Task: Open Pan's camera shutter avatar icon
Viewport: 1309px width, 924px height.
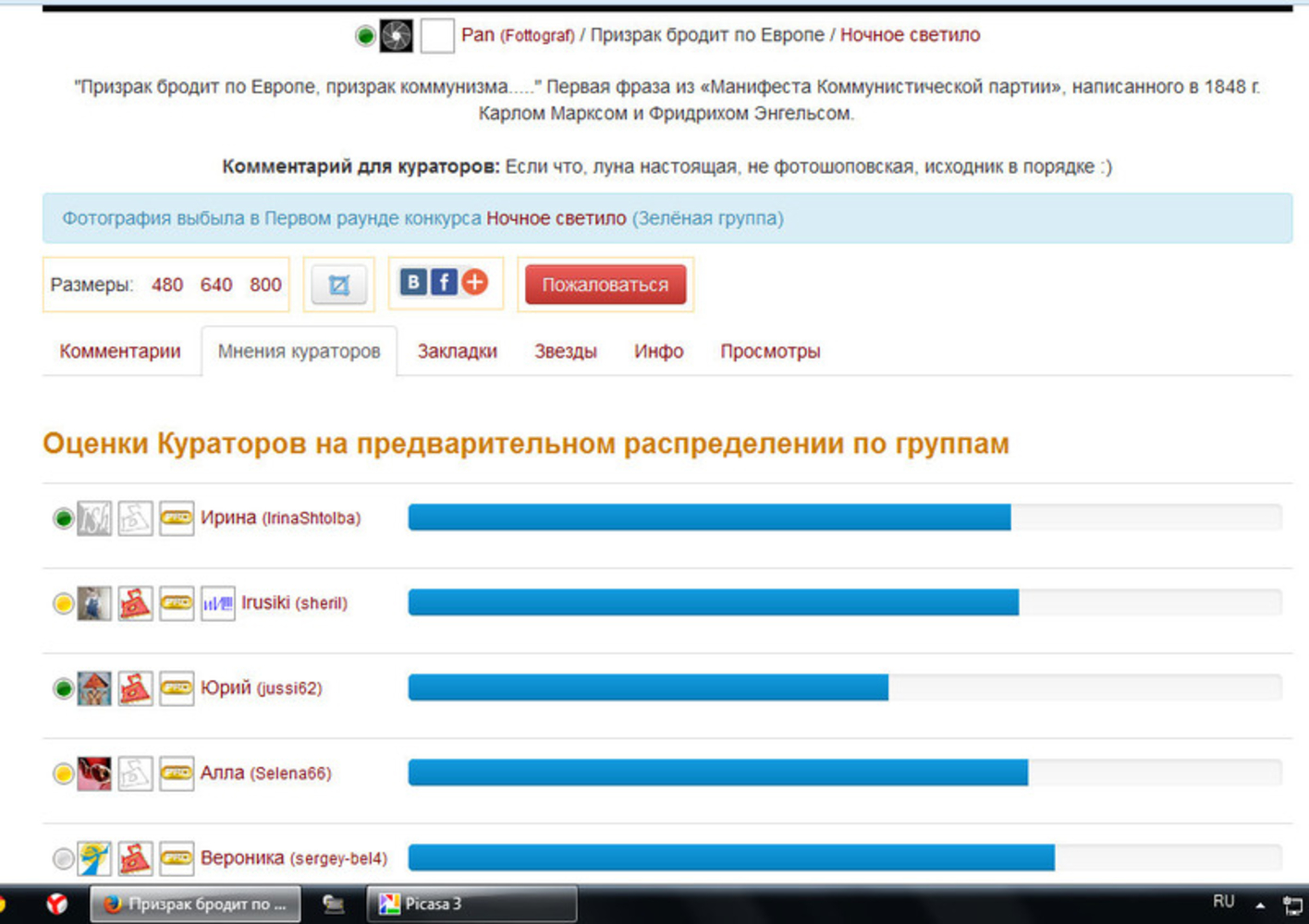Action: [397, 36]
